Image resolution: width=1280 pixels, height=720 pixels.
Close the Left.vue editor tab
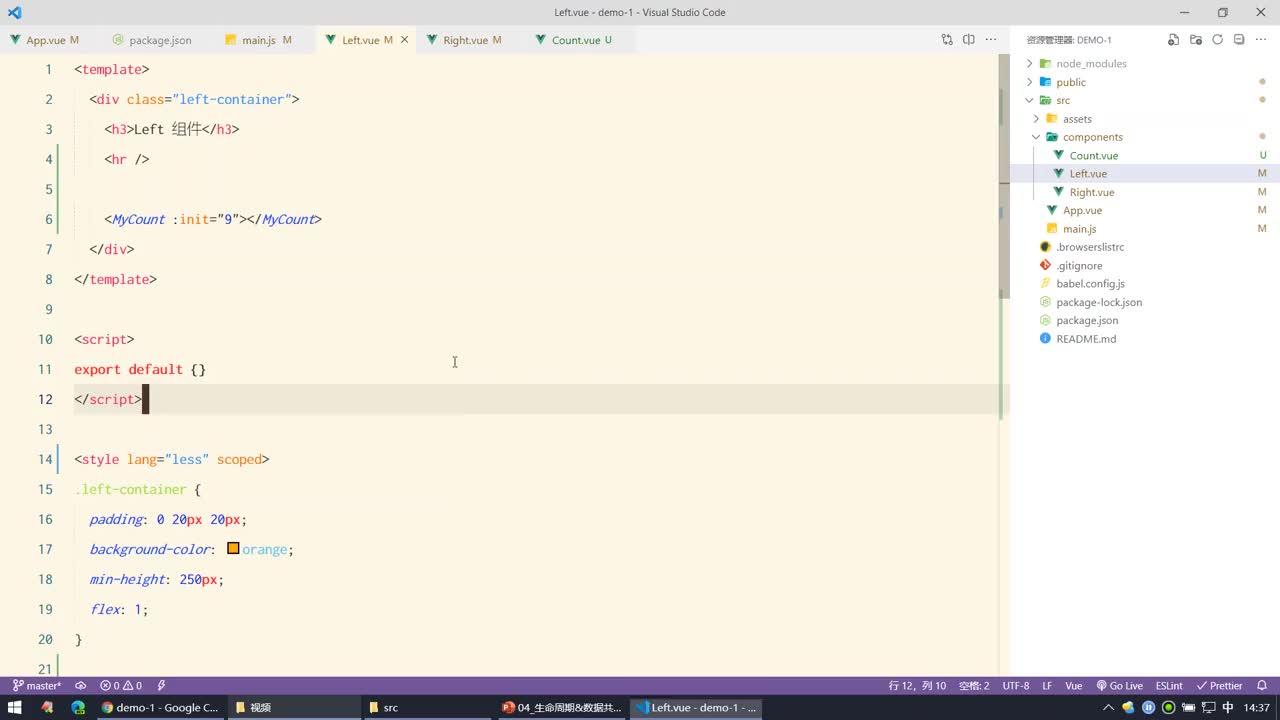(x=404, y=40)
